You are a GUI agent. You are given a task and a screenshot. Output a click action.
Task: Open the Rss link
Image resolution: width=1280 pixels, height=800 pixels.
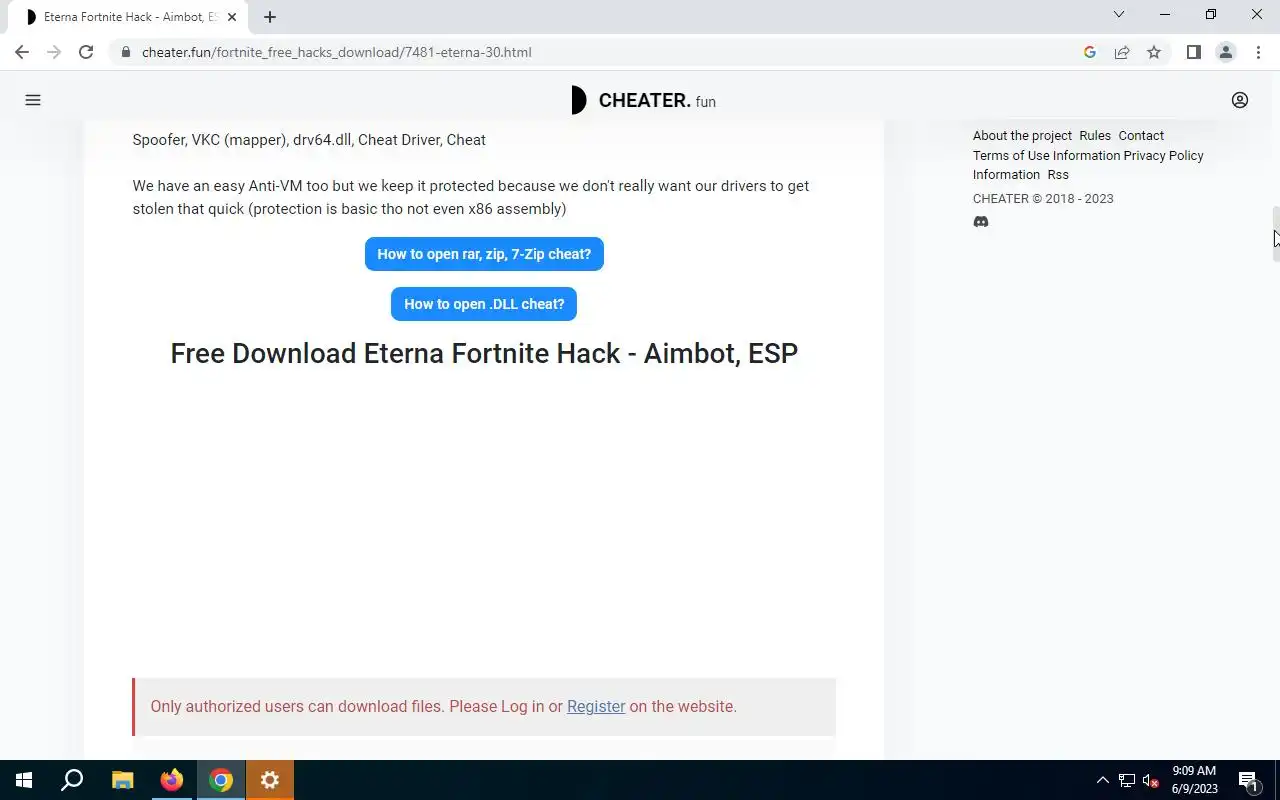pyautogui.click(x=1058, y=175)
